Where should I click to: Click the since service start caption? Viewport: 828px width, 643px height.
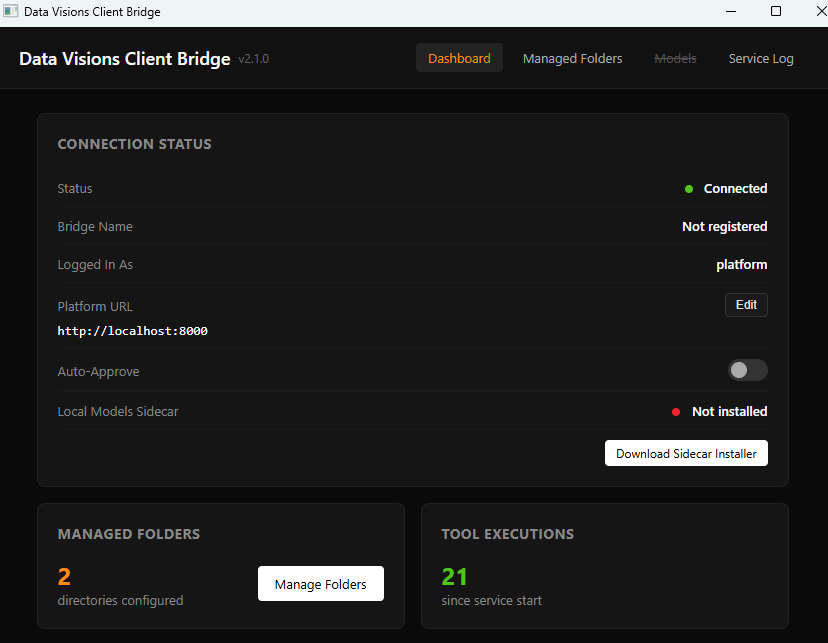click(x=492, y=600)
